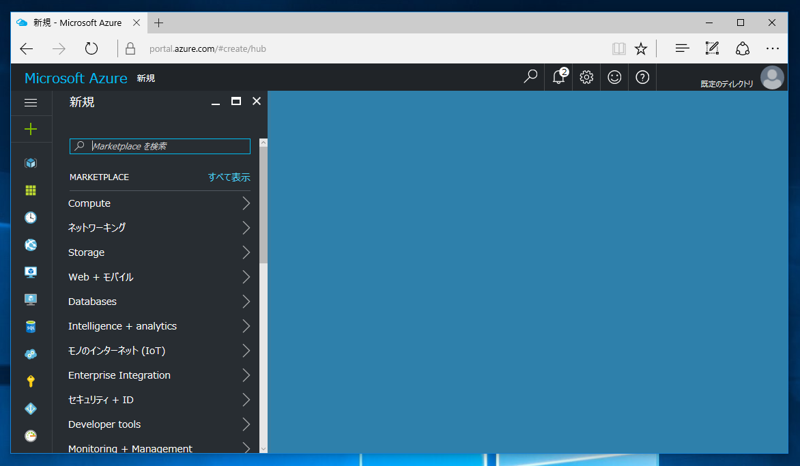Viewport: 800px width, 466px height.
Task: Open SQL databases icon in sidebar
Action: [x=31, y=327]
